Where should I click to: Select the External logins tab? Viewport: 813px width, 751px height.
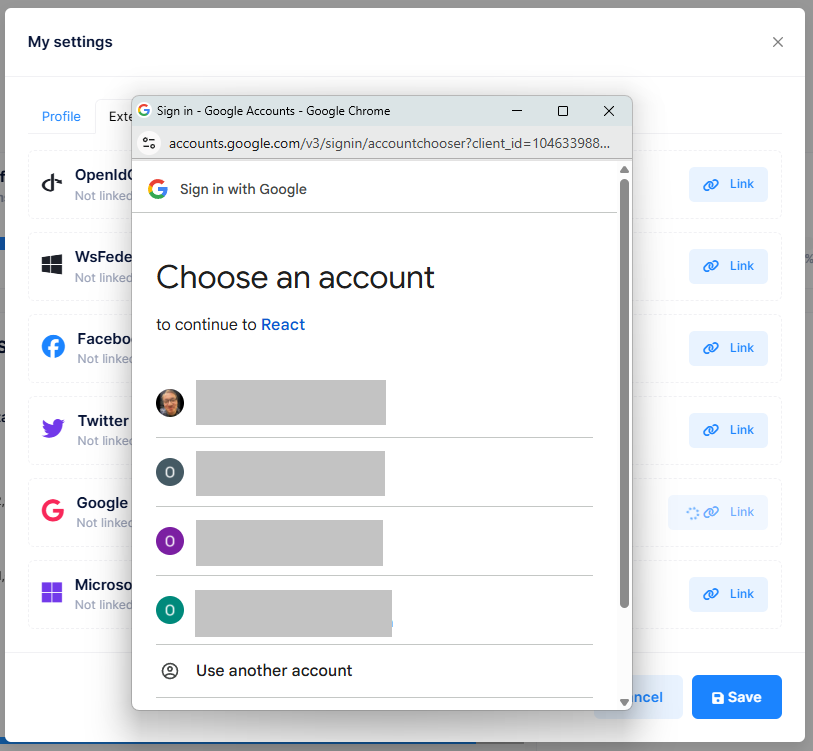coord(115,116)
